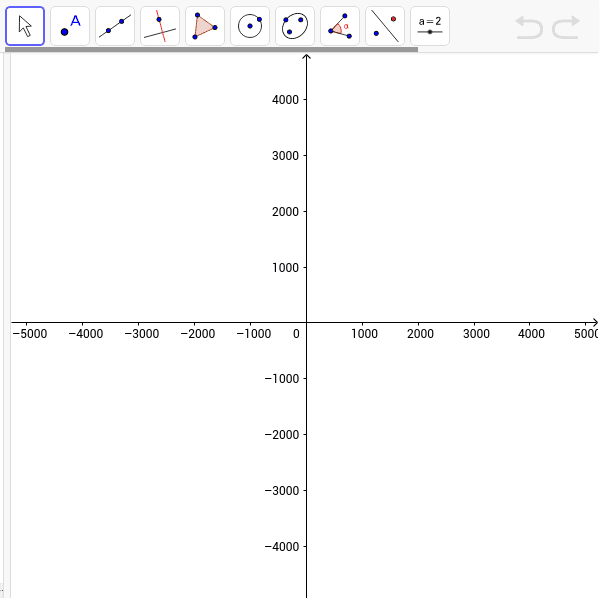This screenshot has height=600, width=600.
Task: Select the Point tool
Action: pyautogui.click(x=70, y=26)
